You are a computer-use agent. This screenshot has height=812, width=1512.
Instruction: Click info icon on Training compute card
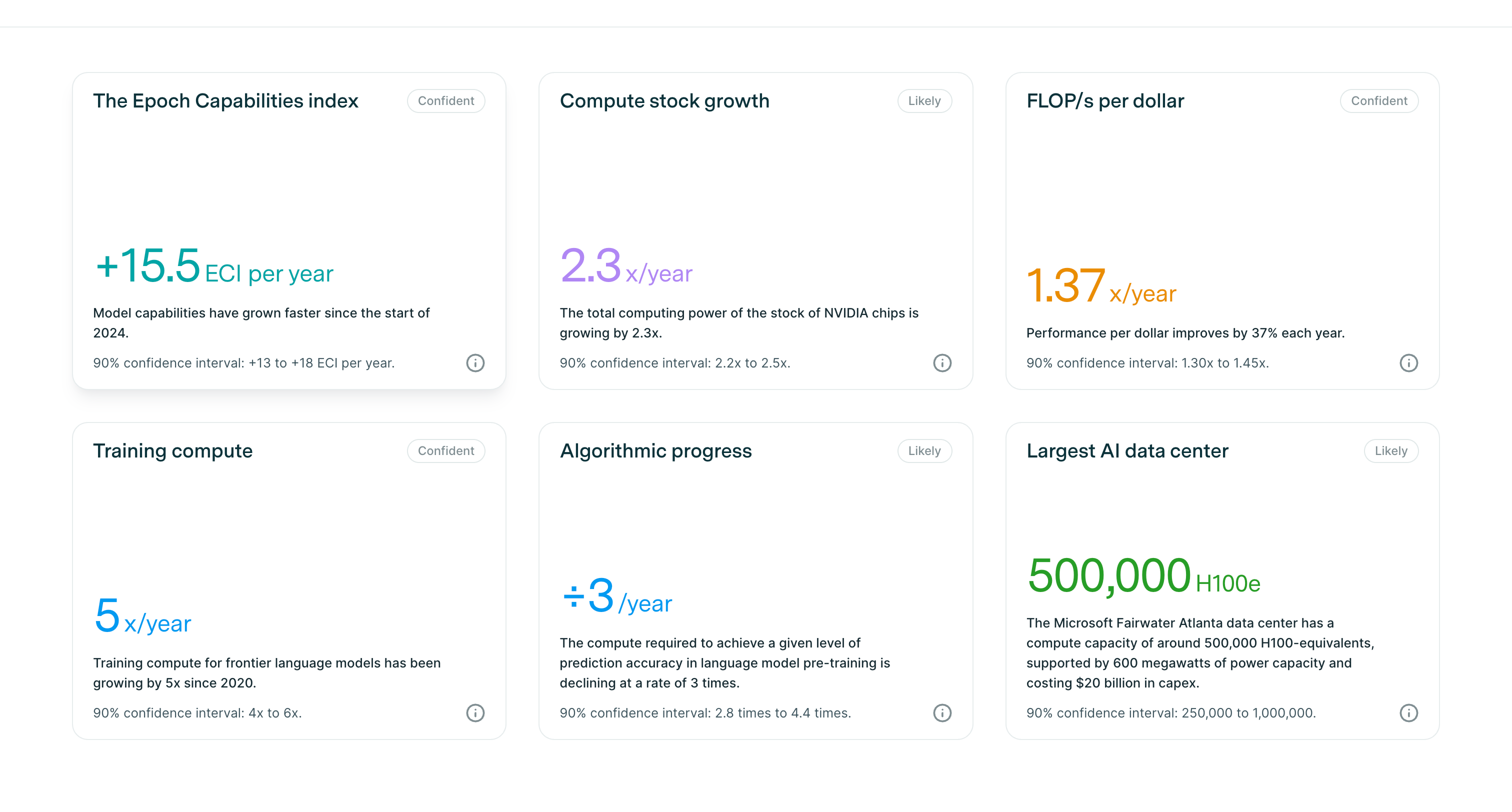pyautogui.click(x=475, y=713)
